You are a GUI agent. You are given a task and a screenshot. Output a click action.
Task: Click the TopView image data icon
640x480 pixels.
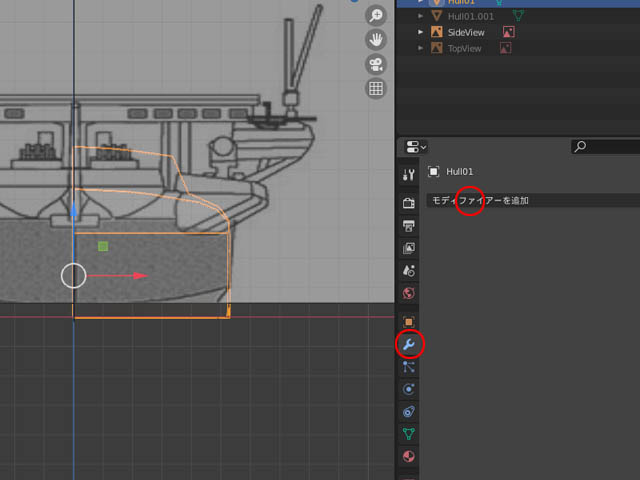tap(506, 48)
